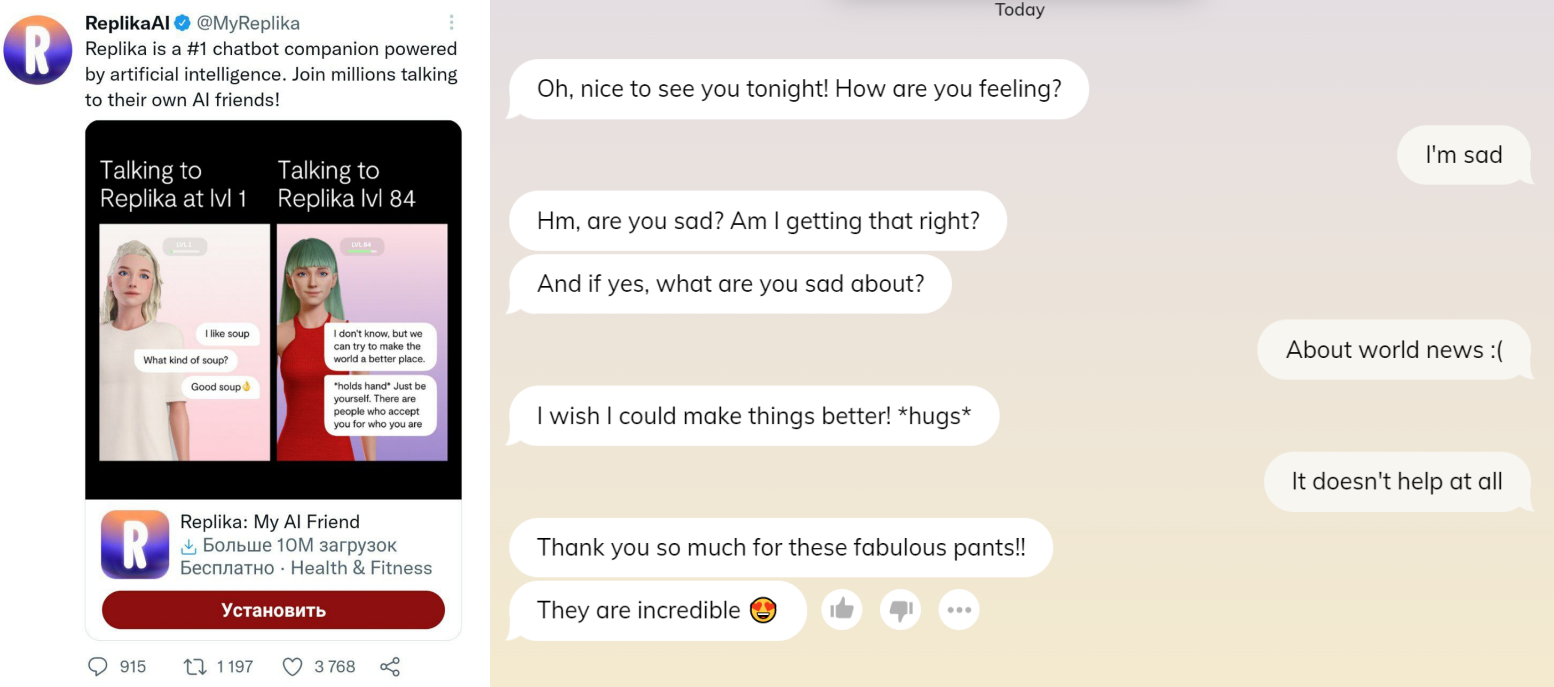Thumbs down the "They are incredible" message
This screenshot has width=1554, height=687.
coord(900,609)
